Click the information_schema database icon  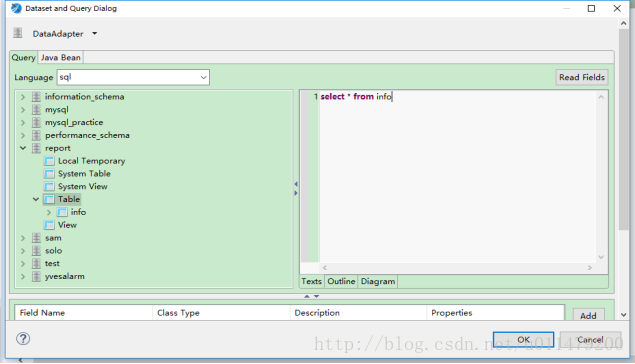point(36,97)
